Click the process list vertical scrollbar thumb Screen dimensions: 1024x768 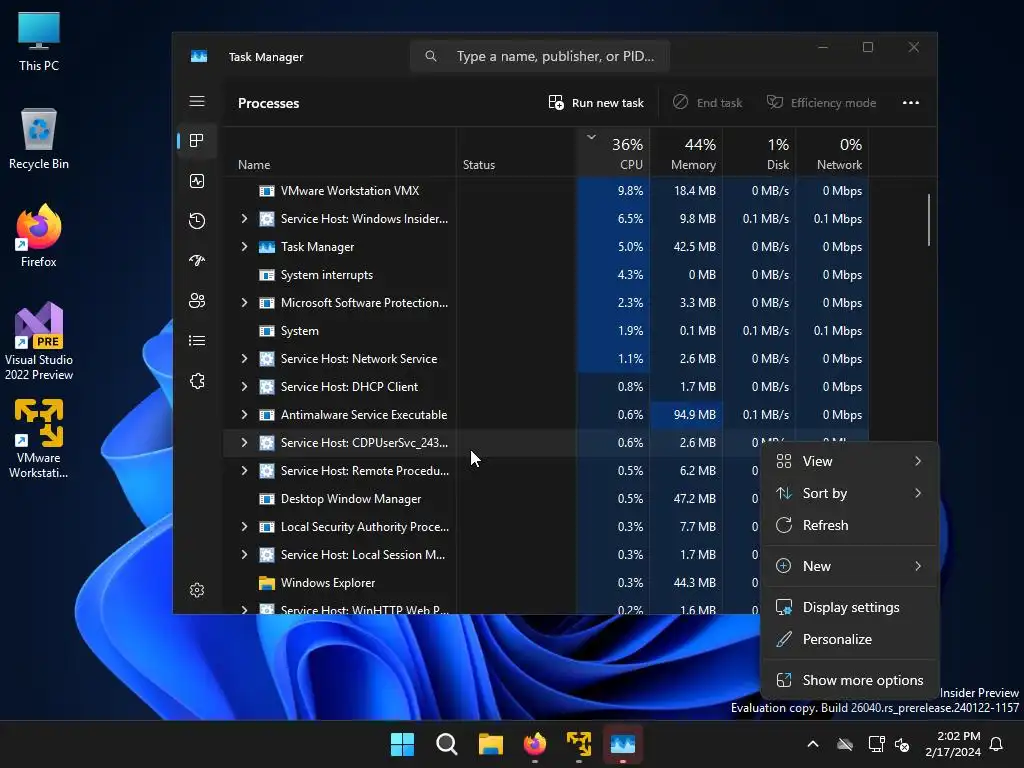(x=928, y=219)
